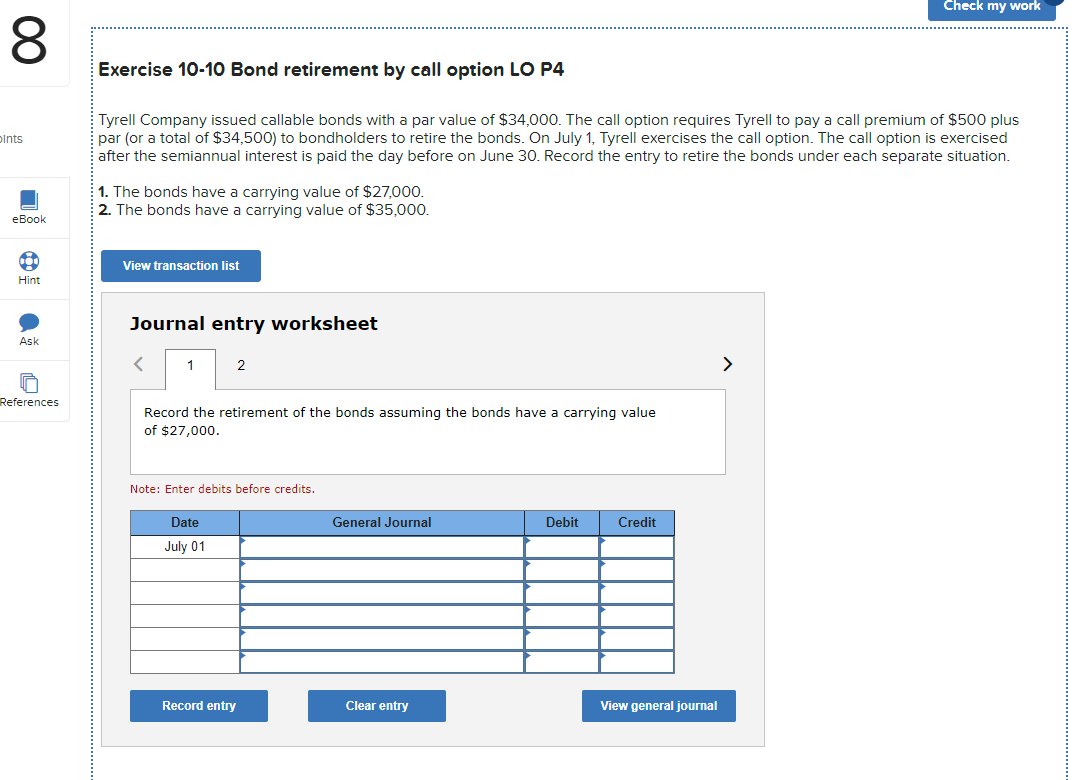Open the Ask panel
Viewport: 1083px width, 780px height.
pos(28,330)
